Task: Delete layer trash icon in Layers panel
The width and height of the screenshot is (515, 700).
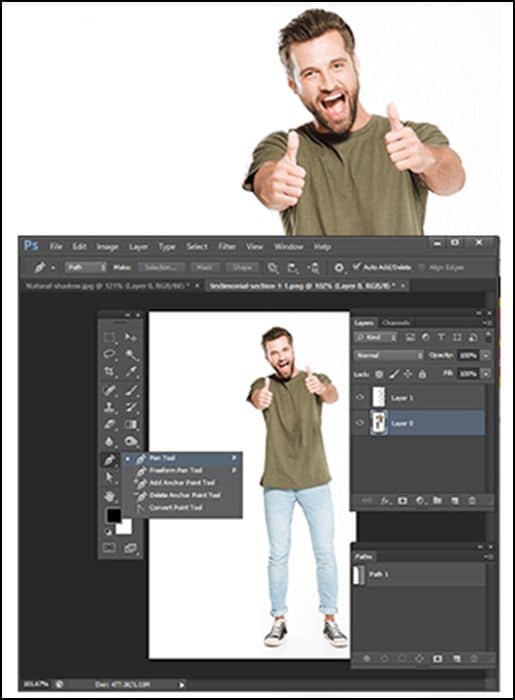Action: (472, 501)
